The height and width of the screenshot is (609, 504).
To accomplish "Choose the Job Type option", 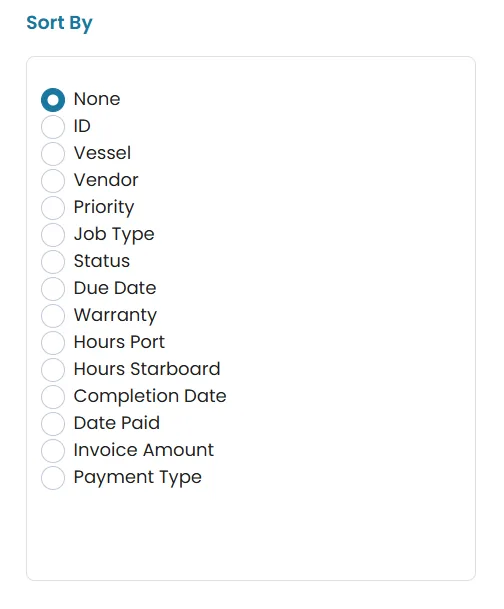I will coord(53,235).
